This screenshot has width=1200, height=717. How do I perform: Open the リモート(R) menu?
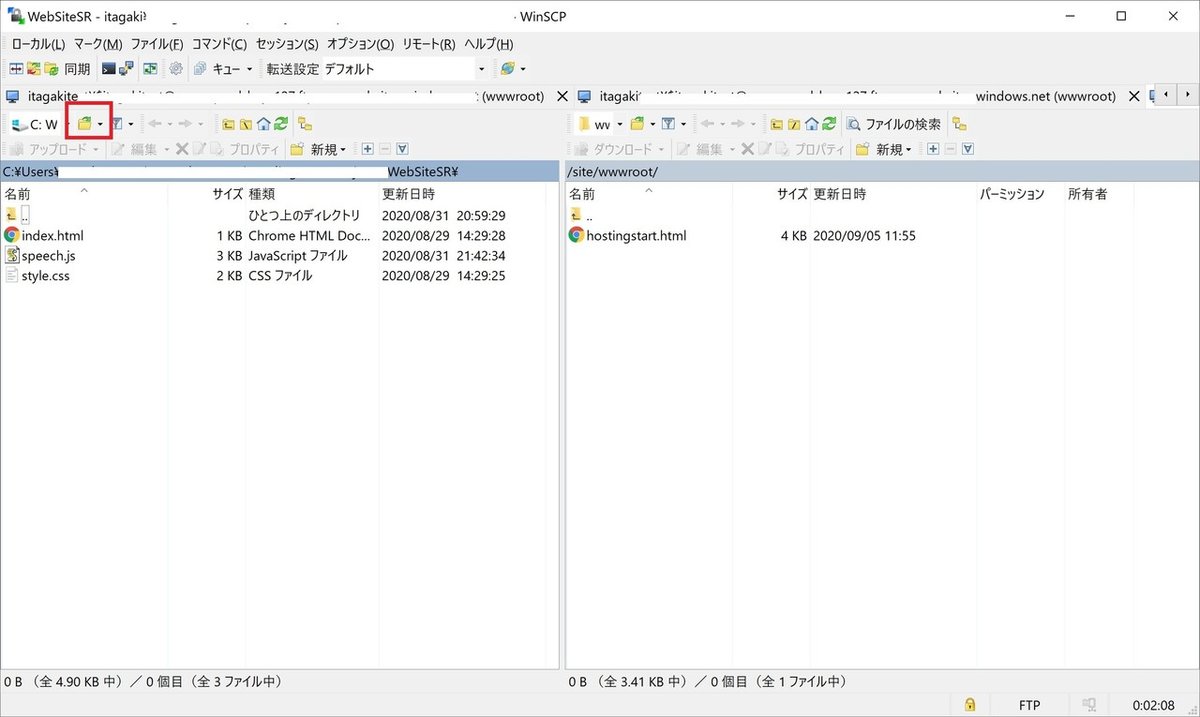(x=429, y=44)
